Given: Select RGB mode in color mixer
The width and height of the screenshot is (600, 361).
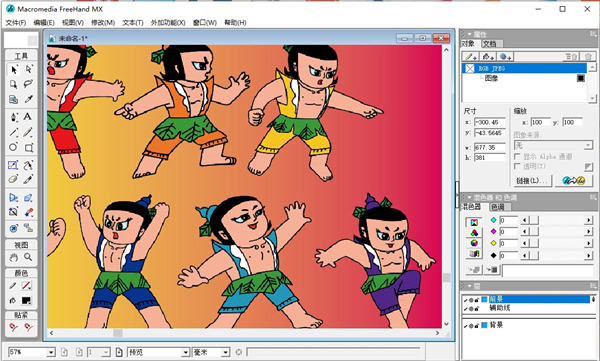Looking at the screenshot, I should tap(474, 233).
